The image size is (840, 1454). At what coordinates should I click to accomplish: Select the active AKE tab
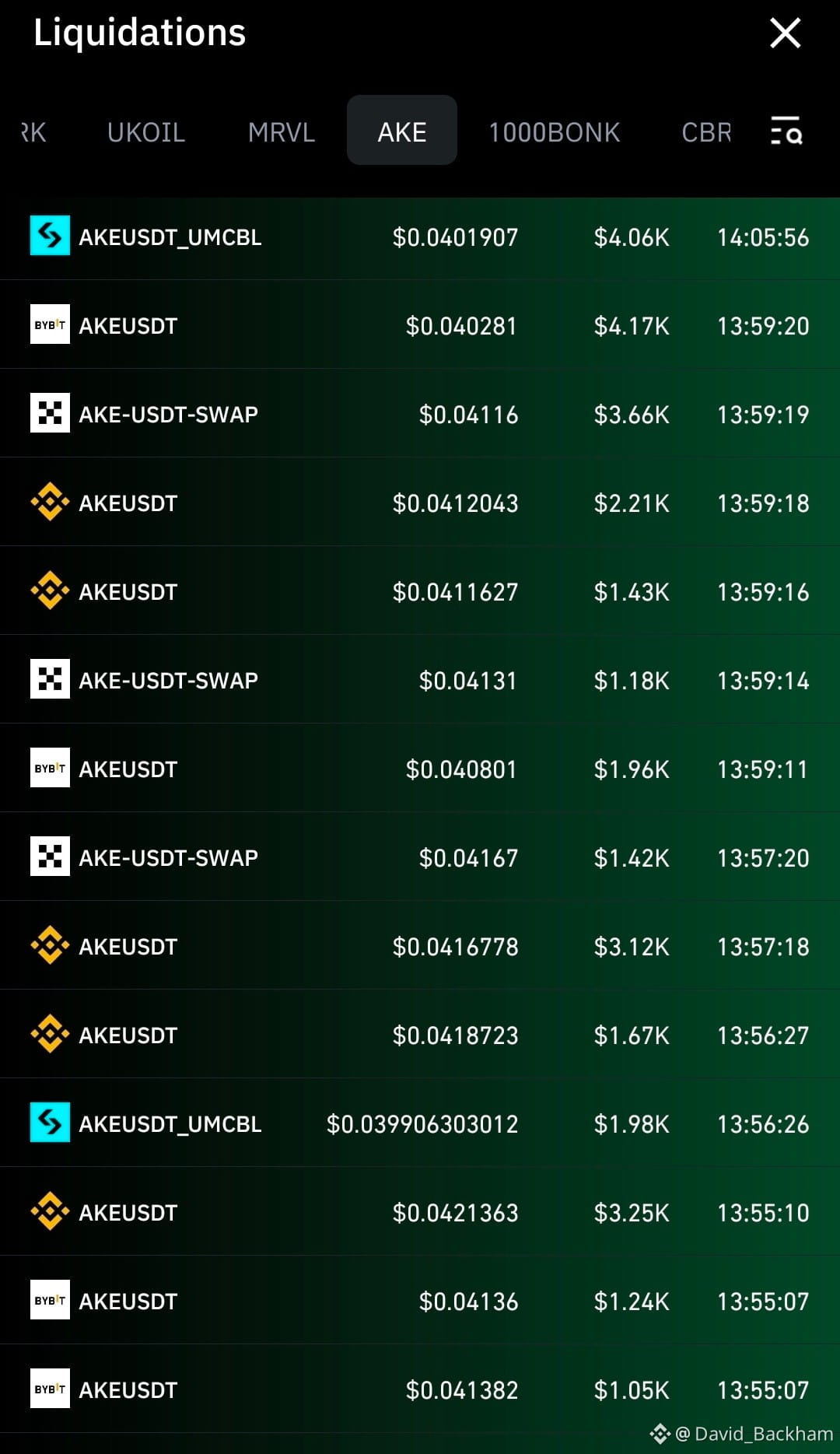click(402, 131)
